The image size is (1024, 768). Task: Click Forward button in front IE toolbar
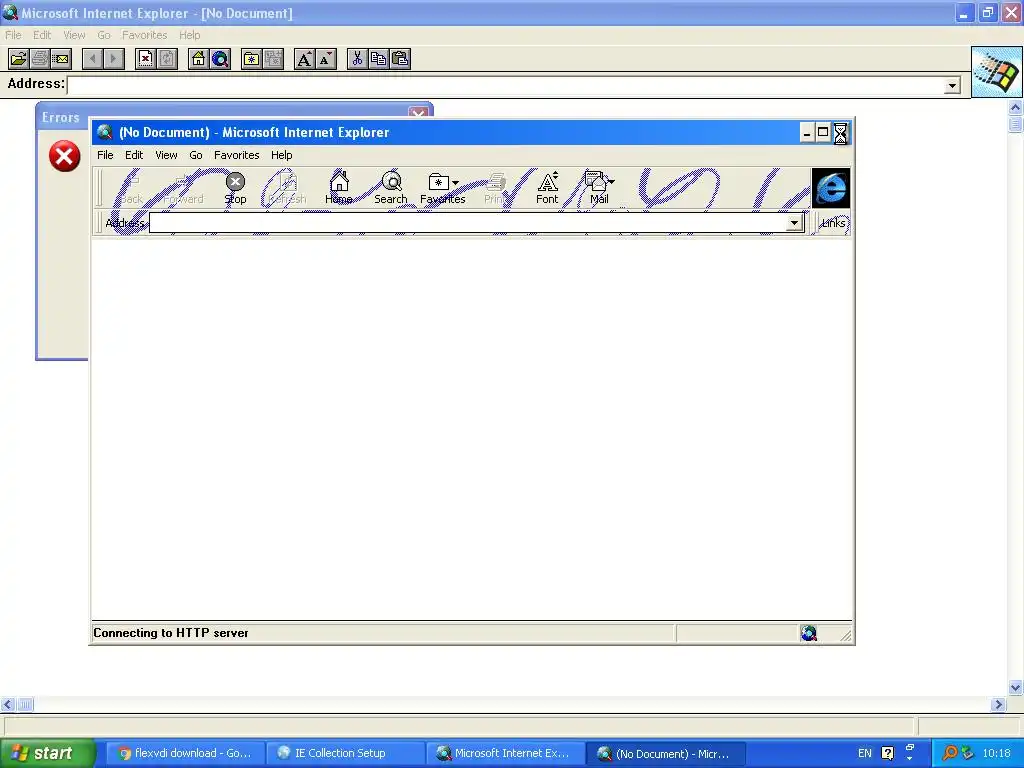coord(183,187)
